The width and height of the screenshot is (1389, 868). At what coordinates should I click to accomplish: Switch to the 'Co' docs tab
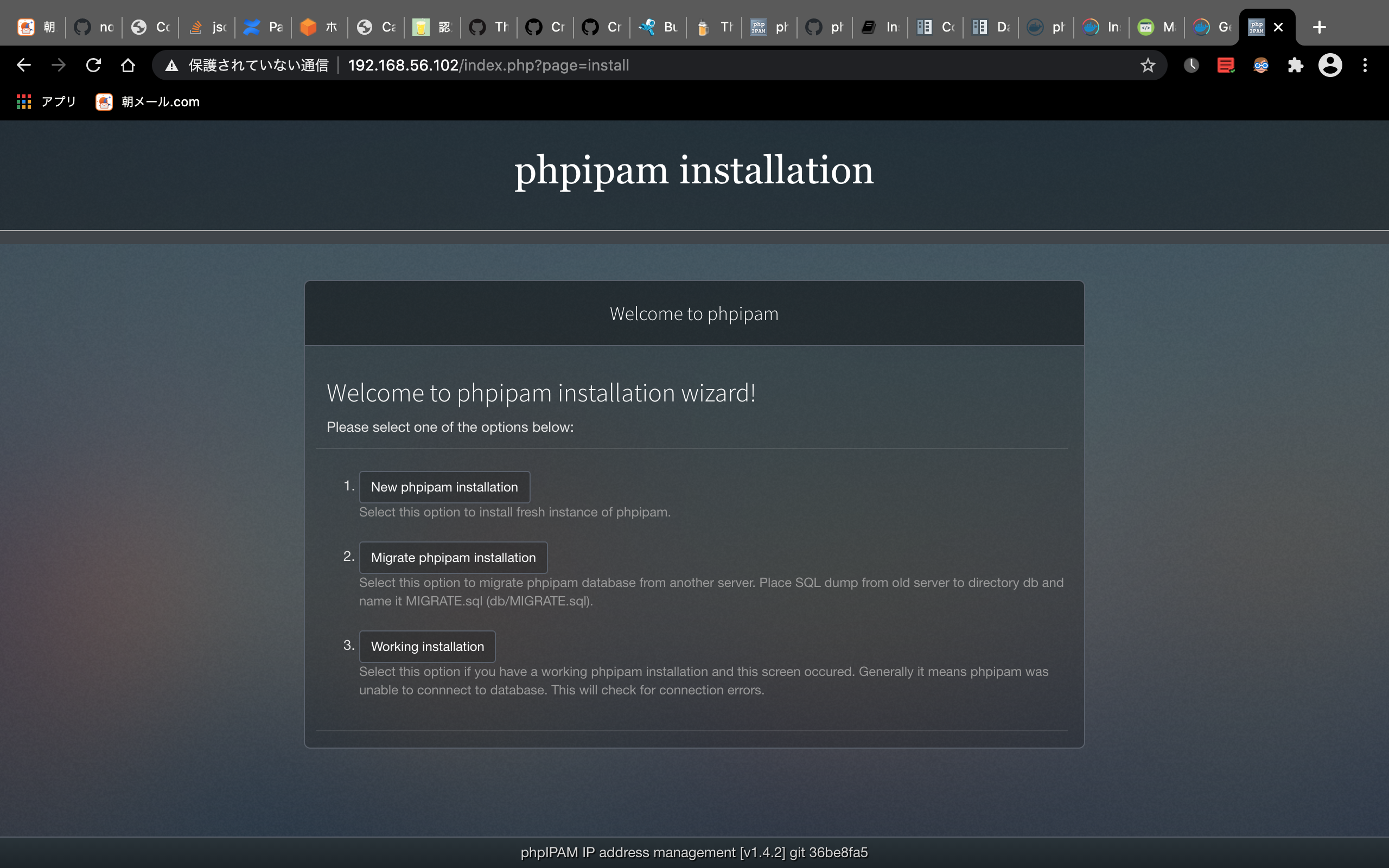[x=935, y=27]
